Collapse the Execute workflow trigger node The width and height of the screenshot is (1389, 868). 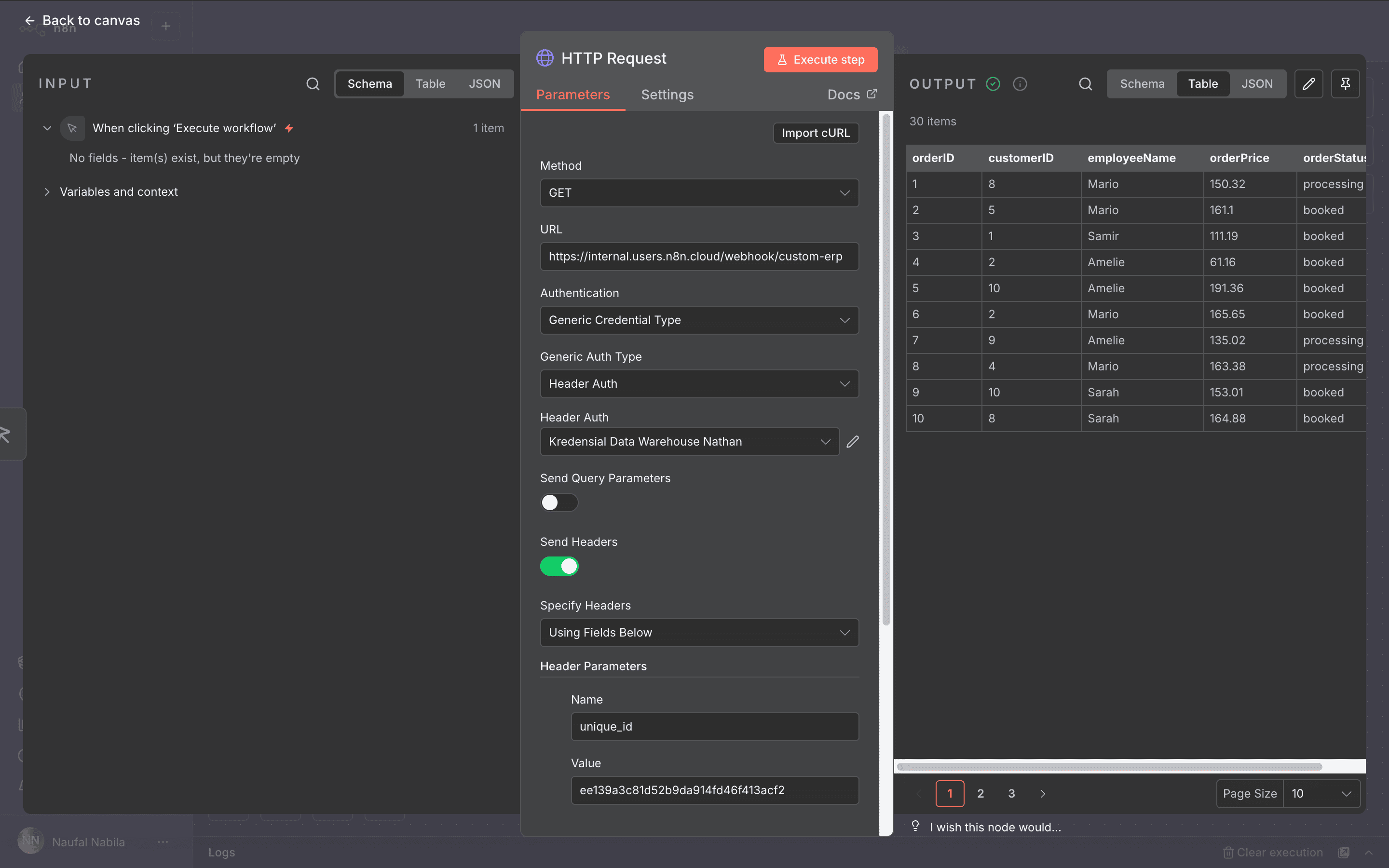pyautogui.click(x=47, y=128)
